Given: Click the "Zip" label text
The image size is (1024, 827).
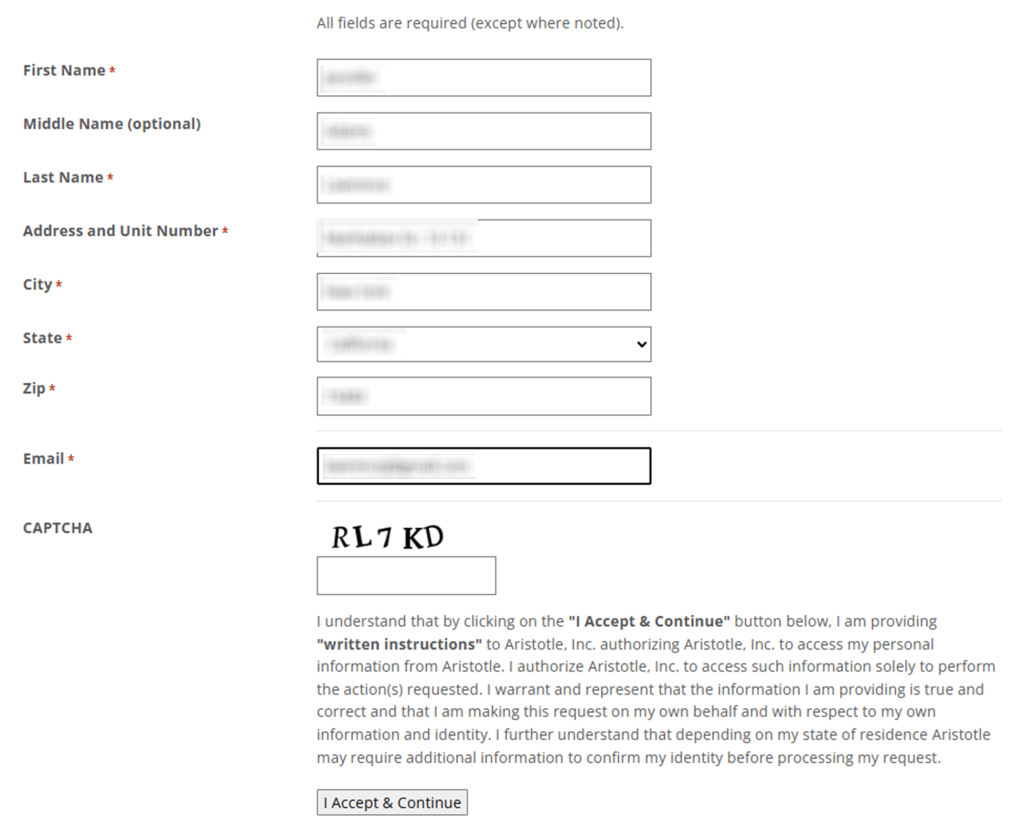Looking at the screenshot, I should click(34, 389).
